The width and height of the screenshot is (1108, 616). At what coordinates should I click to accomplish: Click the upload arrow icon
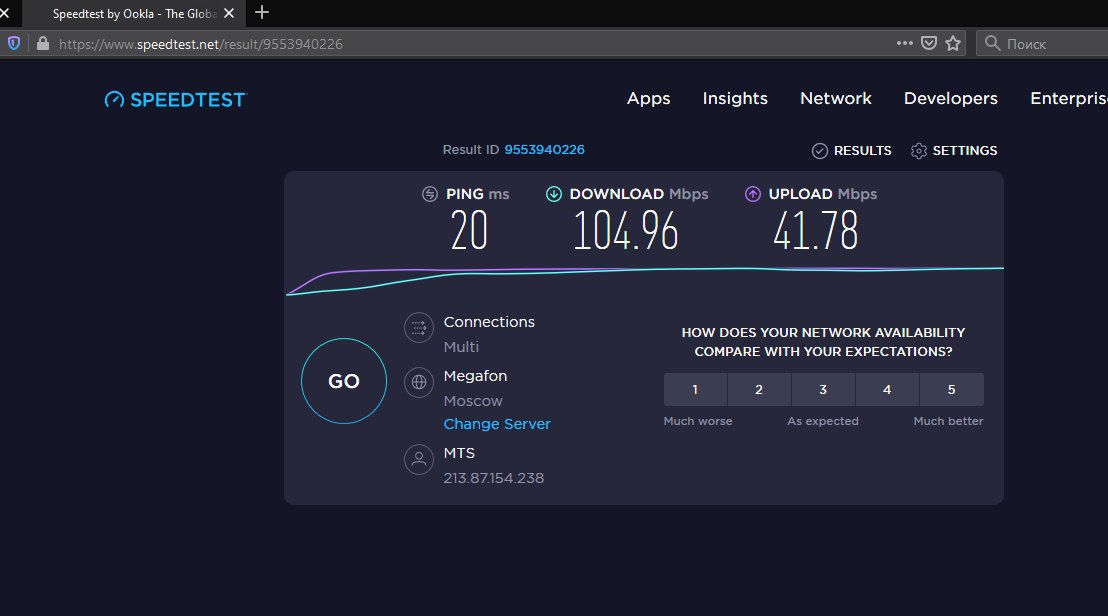pos(753,194)
